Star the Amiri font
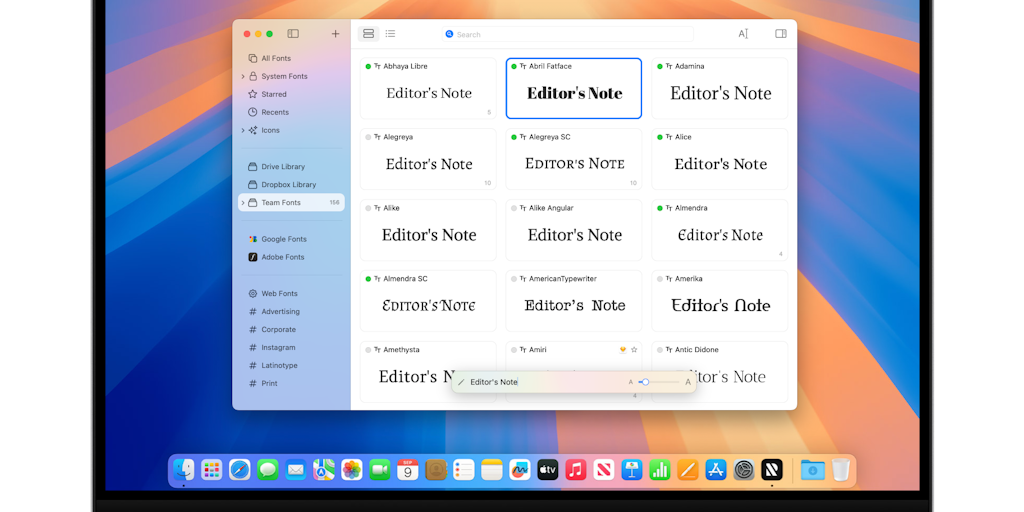 click(634, 350)
